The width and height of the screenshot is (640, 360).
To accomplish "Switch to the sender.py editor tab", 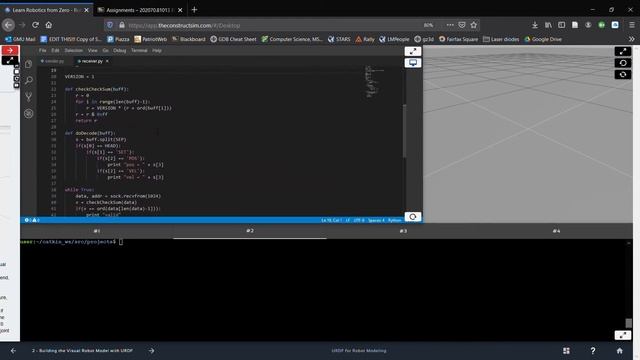I will [x=53, y=61].
